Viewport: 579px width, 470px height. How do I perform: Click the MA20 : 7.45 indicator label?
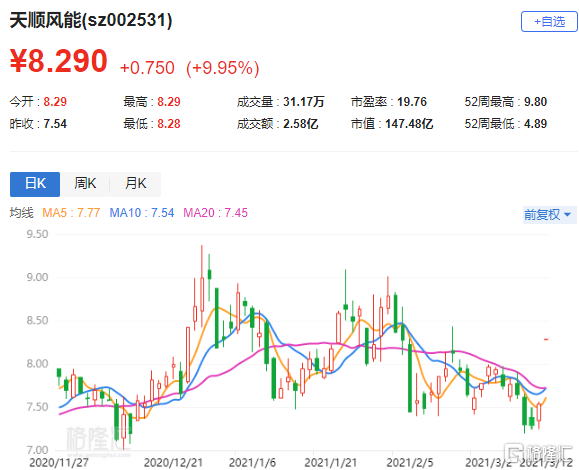(215, 213)
